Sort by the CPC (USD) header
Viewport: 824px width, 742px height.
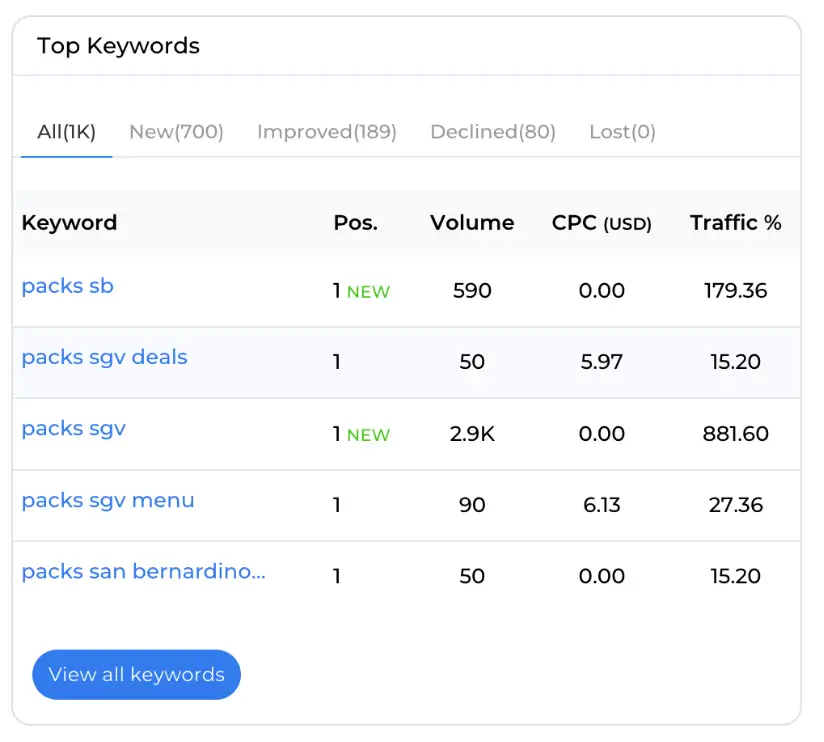tap(601, 223)
